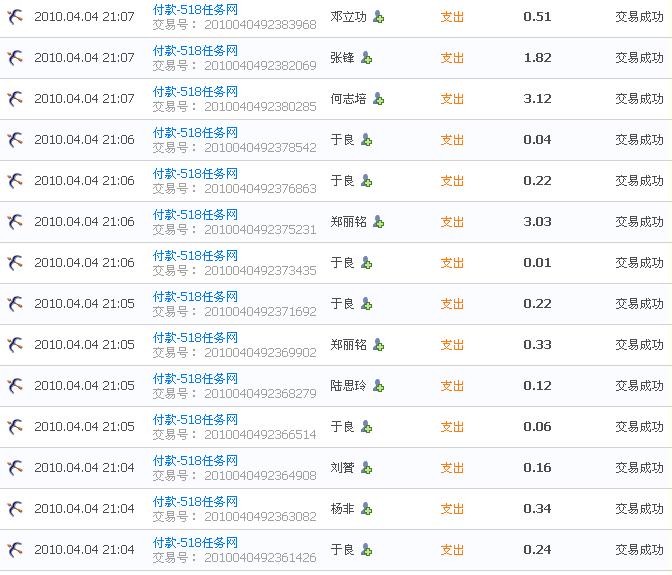Image resolution: width=672 pixels, height=575 pixels.
Task: Click add-contact icon next to 杨非
Action: pyautogui.click(x=366, y=509)
